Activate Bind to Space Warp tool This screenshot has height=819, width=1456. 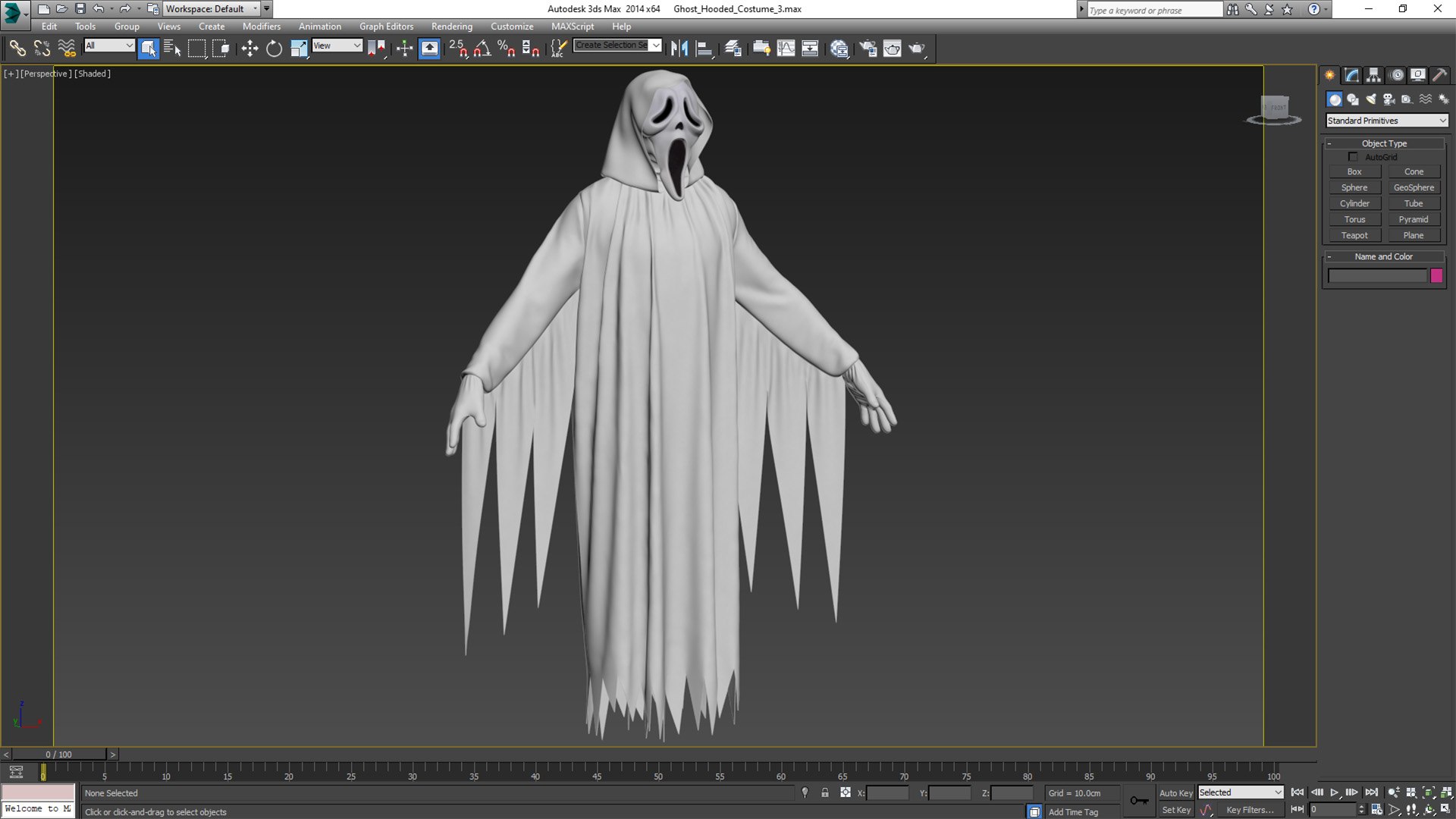[x=67, y=49]
